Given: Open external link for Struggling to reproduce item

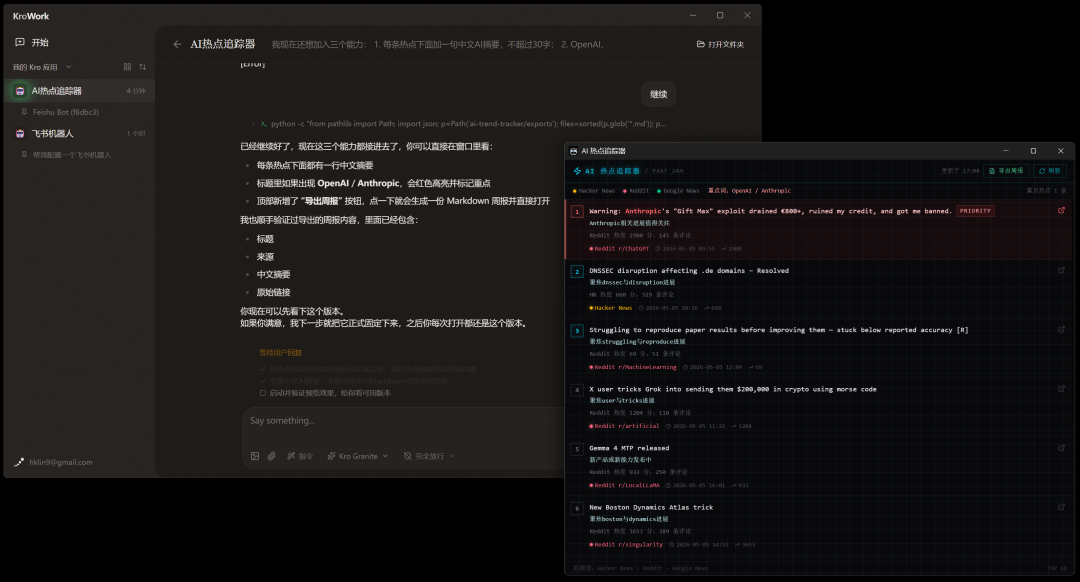Looking at the screenshot, I should [1061, 329].
